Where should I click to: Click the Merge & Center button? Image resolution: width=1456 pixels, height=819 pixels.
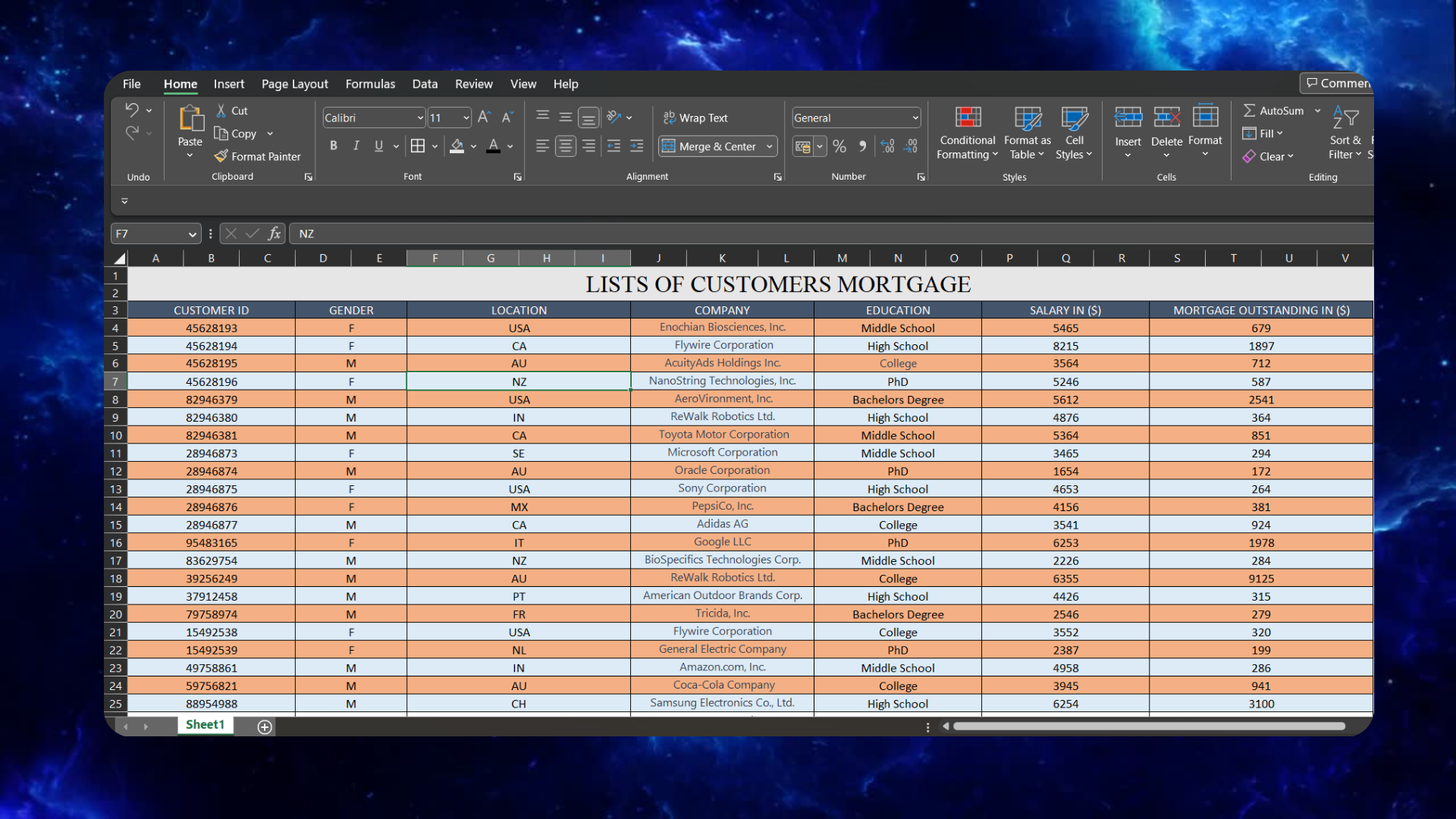tap(710, 146)
